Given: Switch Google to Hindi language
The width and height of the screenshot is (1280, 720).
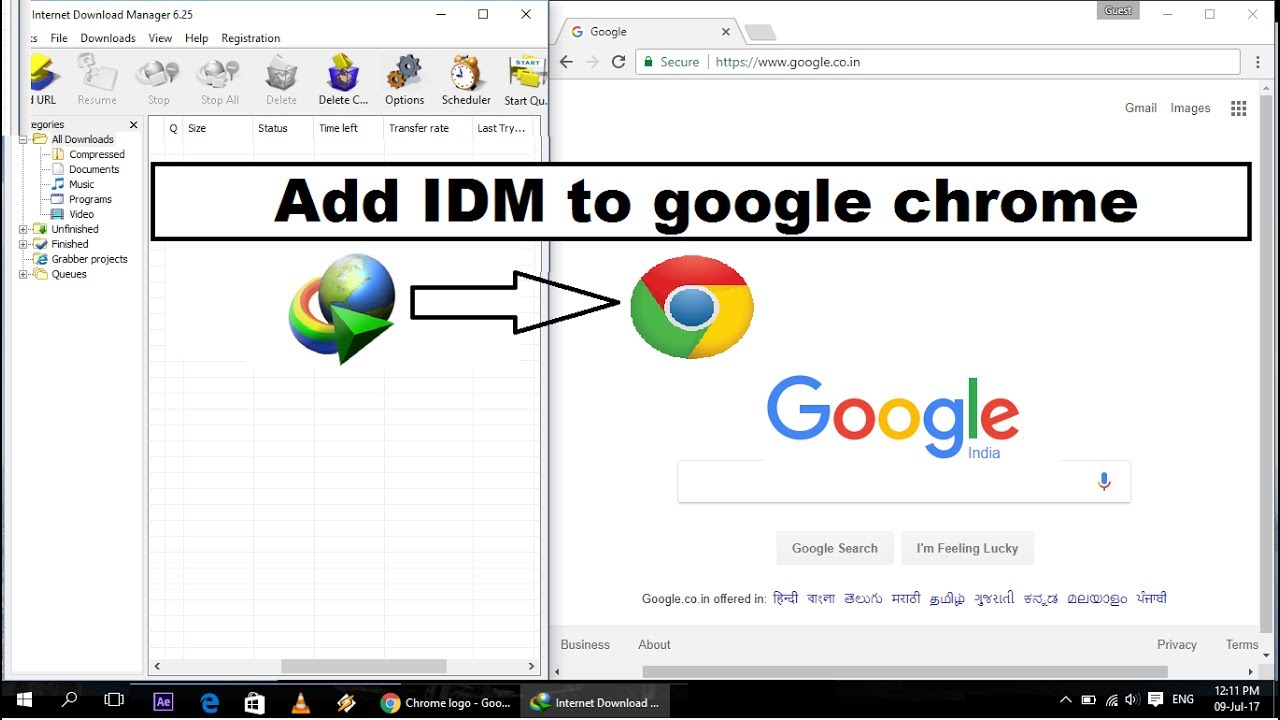Looking at the screenshot, I should (786, 598).
